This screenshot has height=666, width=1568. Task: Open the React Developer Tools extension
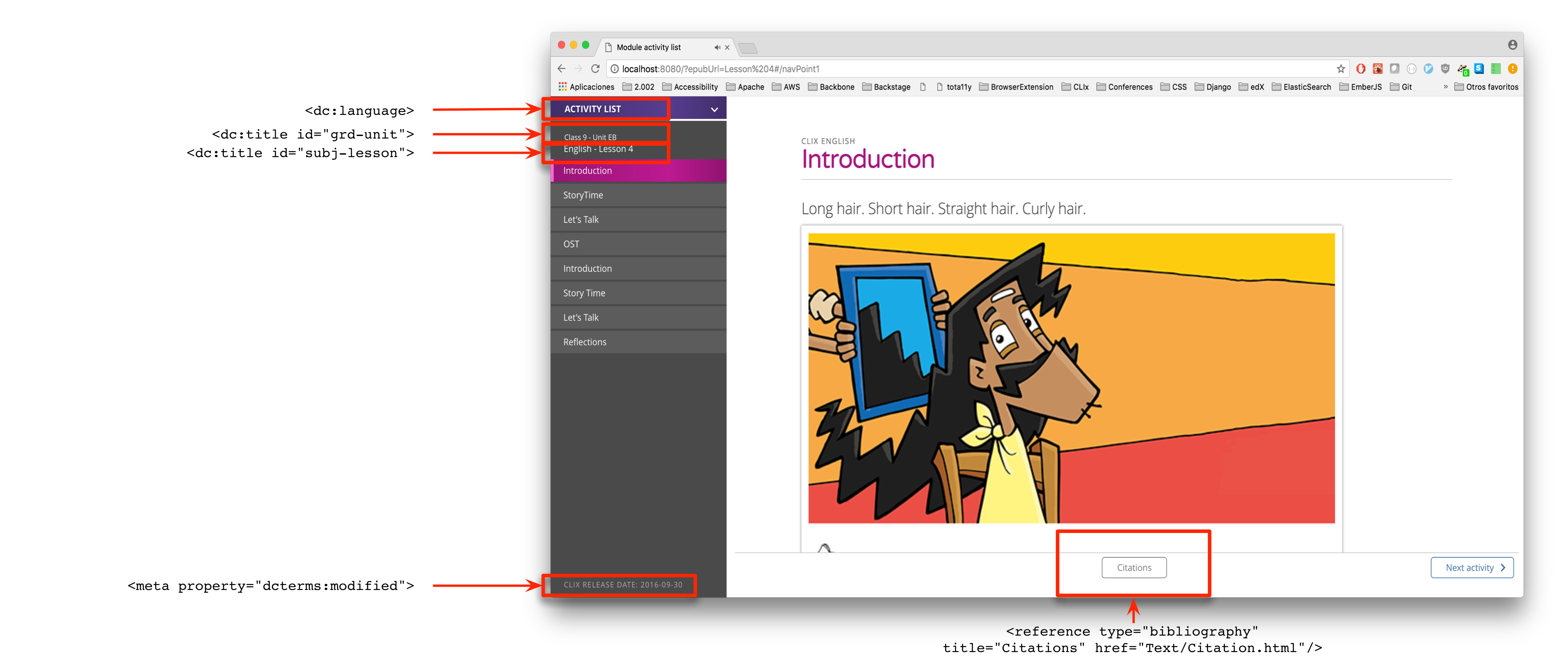1378,69
